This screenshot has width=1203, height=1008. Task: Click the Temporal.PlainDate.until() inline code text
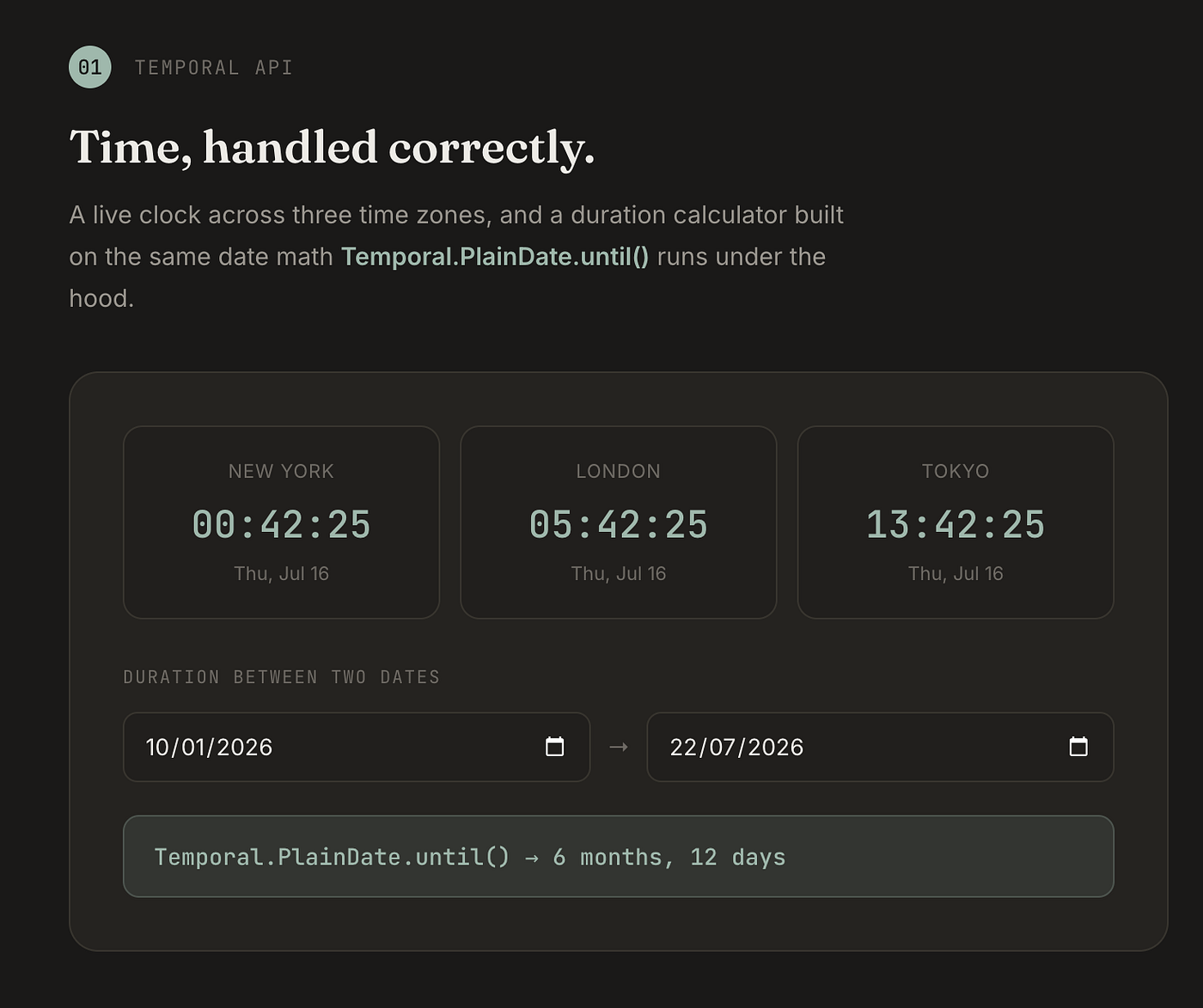[495, 256]
